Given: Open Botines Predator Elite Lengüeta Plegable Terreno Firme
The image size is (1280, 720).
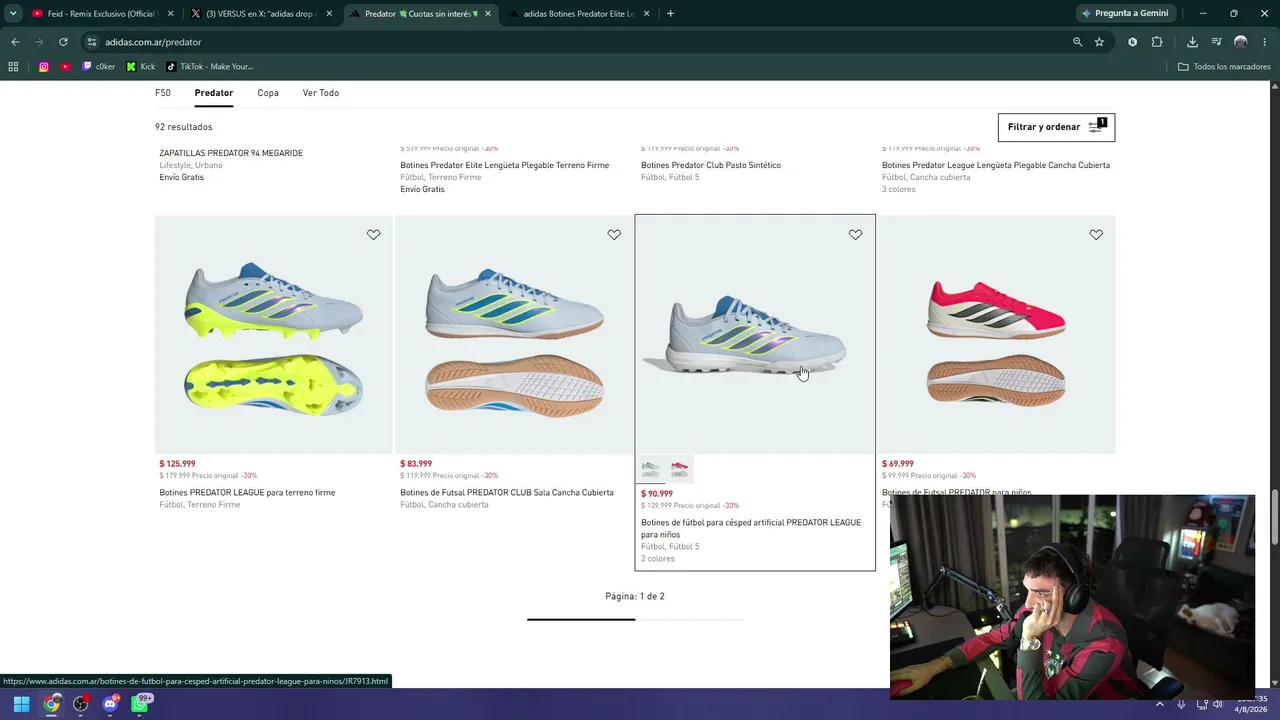Looking at the screenshot, I should tap(504, 165).
